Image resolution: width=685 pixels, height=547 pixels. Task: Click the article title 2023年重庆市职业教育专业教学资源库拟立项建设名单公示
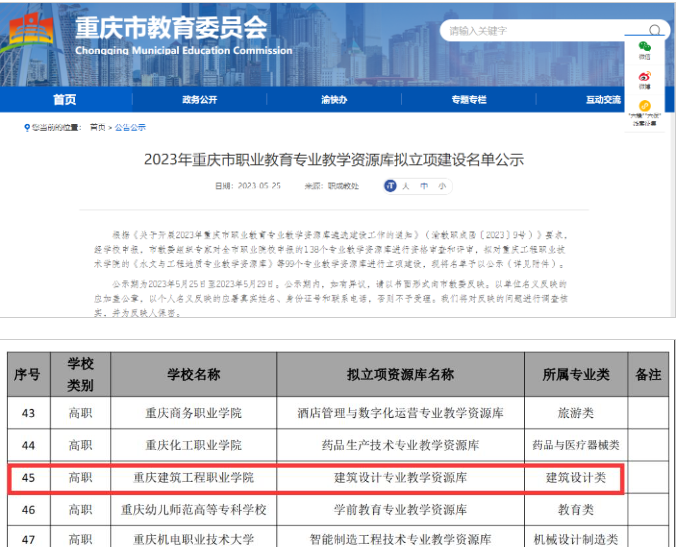click(334, 159)
